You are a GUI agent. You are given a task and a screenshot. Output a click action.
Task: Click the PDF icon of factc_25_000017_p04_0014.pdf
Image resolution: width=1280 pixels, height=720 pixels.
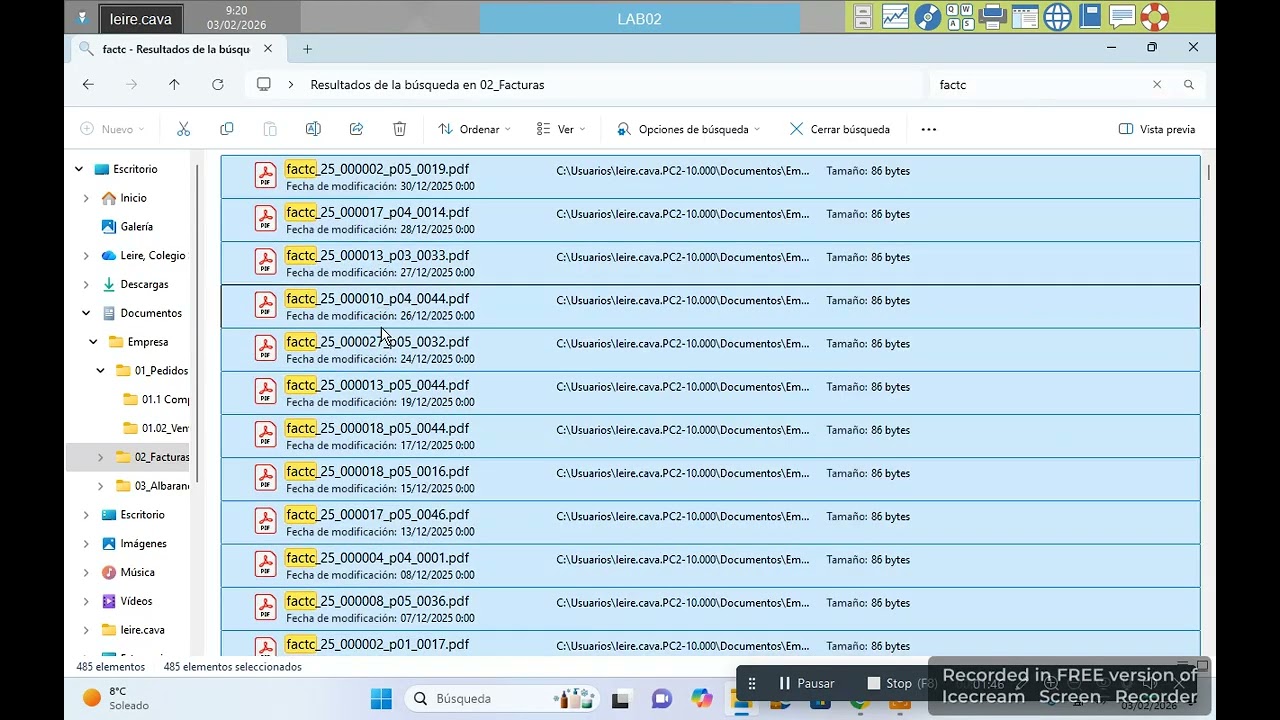point(265,219)
